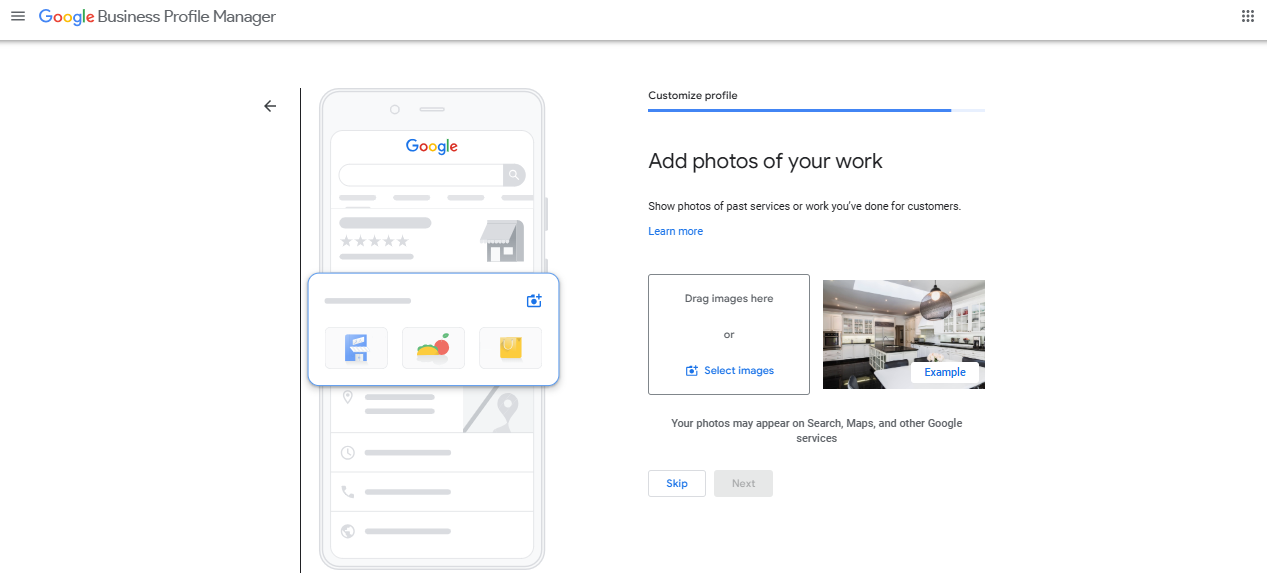The image size is (1267, 580).
Task: Click the disabled Next button
Action: tap(743, 483)
